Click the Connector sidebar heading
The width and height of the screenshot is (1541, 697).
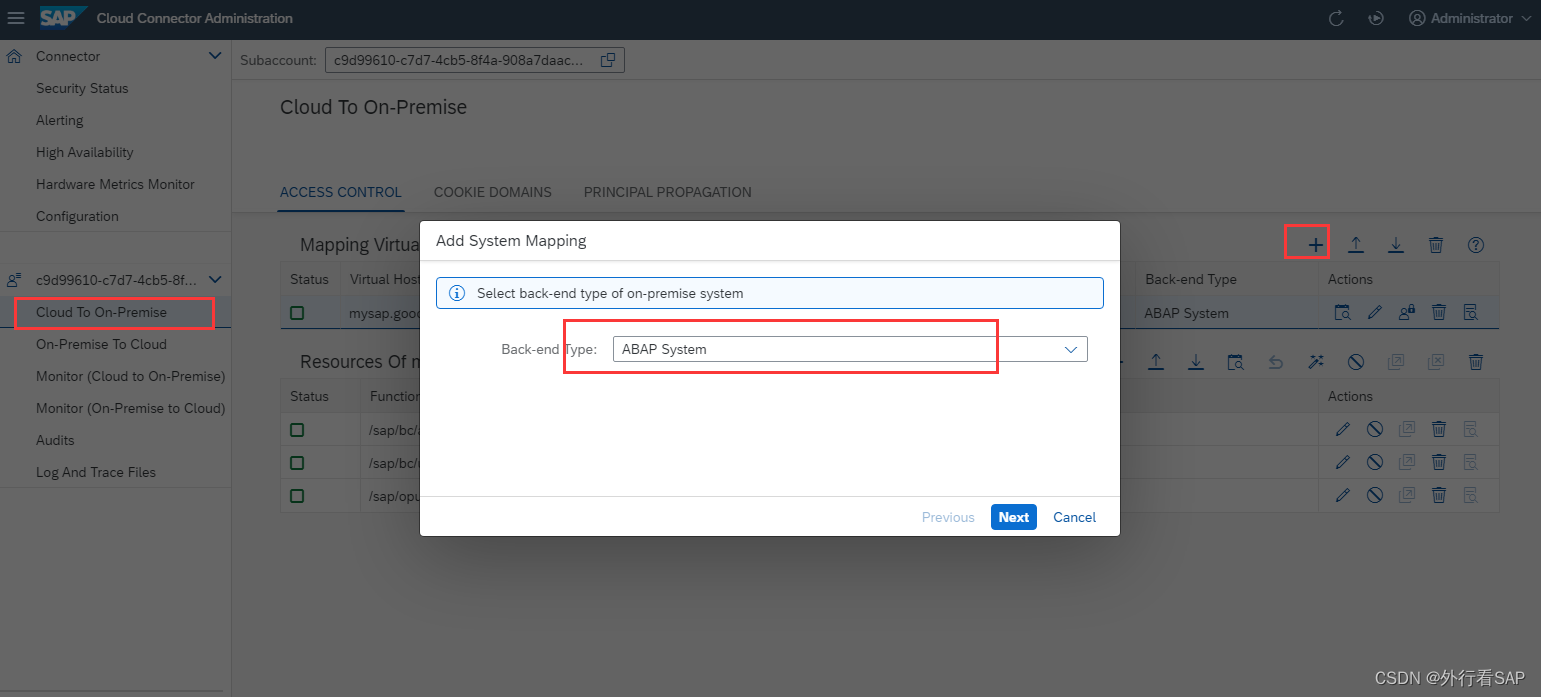(68, 56)
